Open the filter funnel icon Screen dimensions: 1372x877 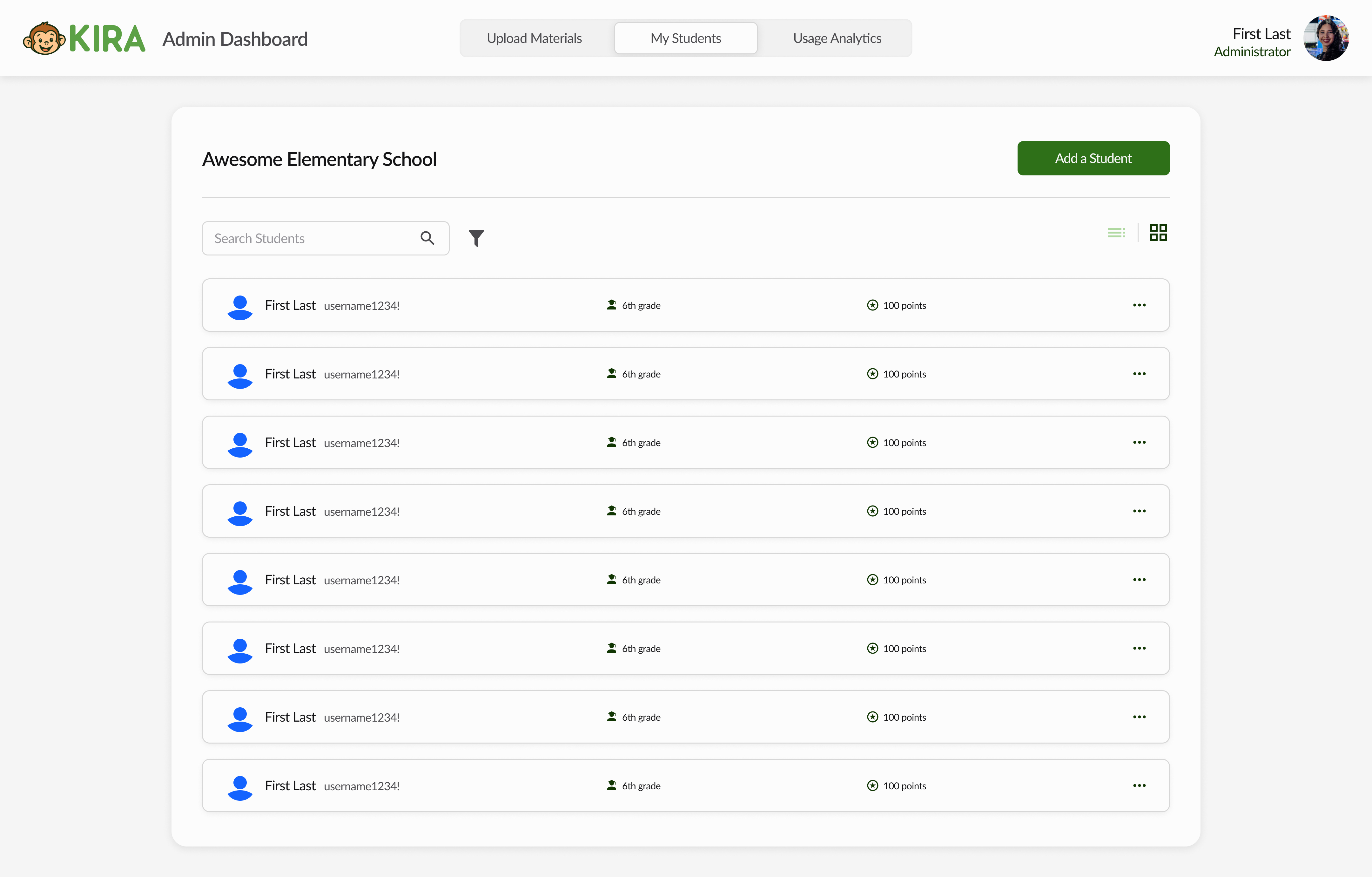point(476,238)
